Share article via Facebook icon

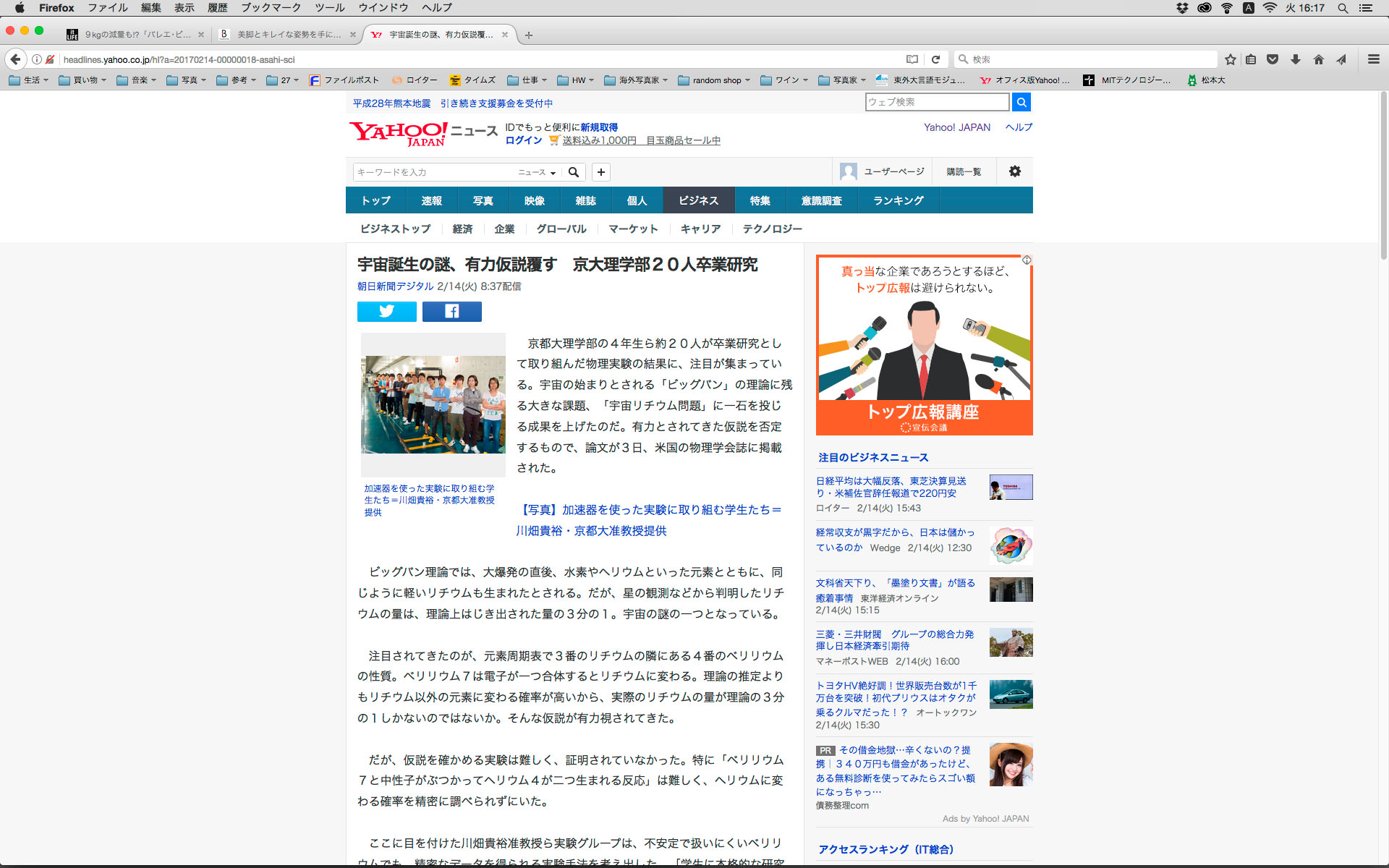pos(451,312)
